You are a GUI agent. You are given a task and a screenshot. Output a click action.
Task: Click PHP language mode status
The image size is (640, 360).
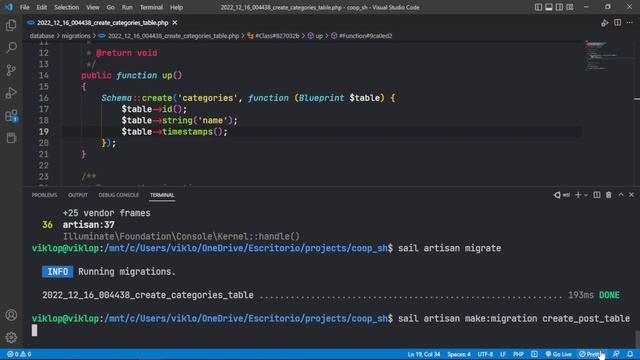(518, 354)
